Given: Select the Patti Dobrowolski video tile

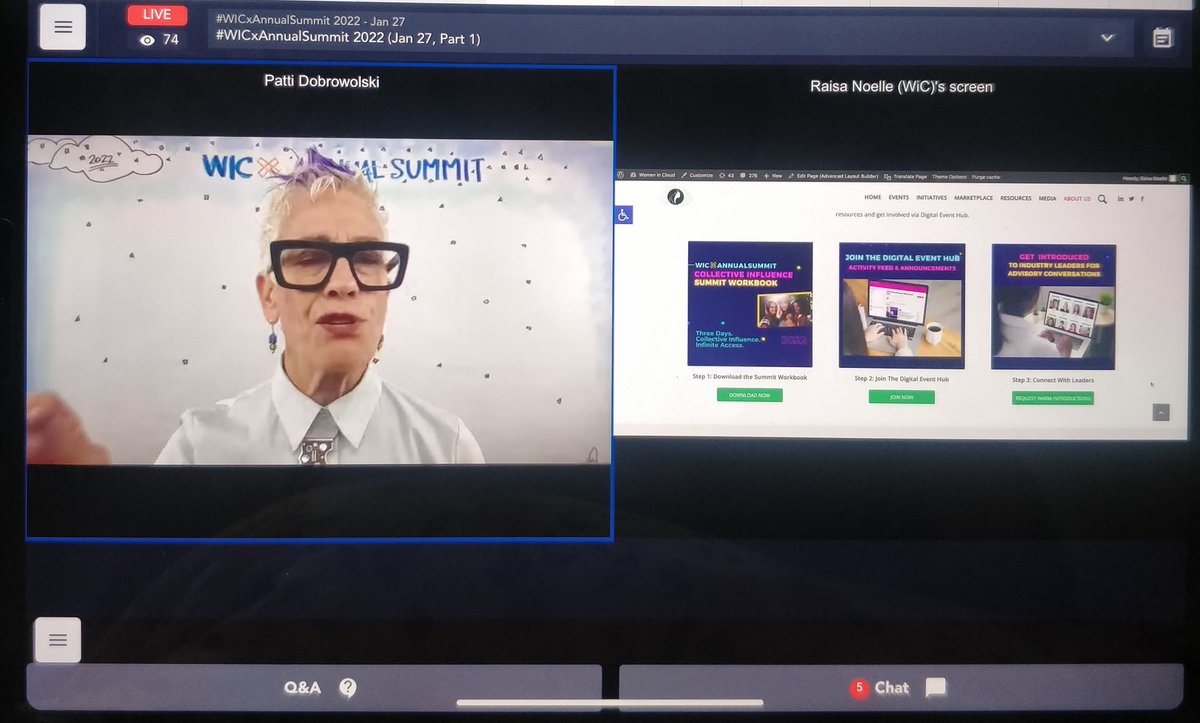Looking at the screenshot, I should [320, 303].
